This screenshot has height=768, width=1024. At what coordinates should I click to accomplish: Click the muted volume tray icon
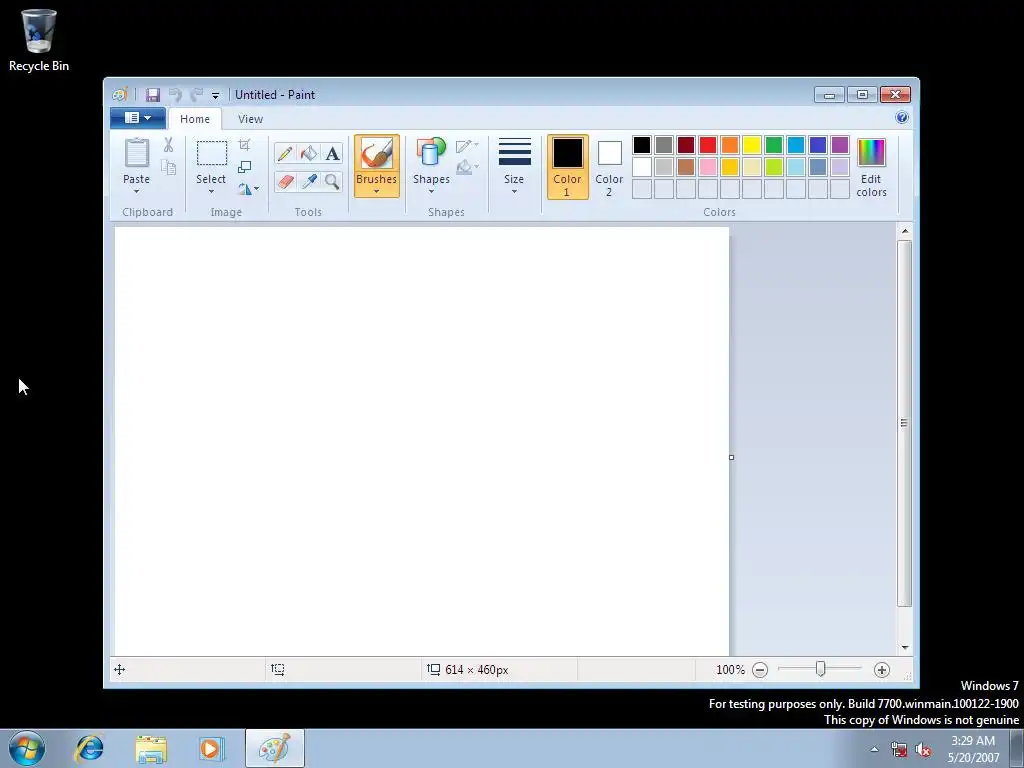923,750
